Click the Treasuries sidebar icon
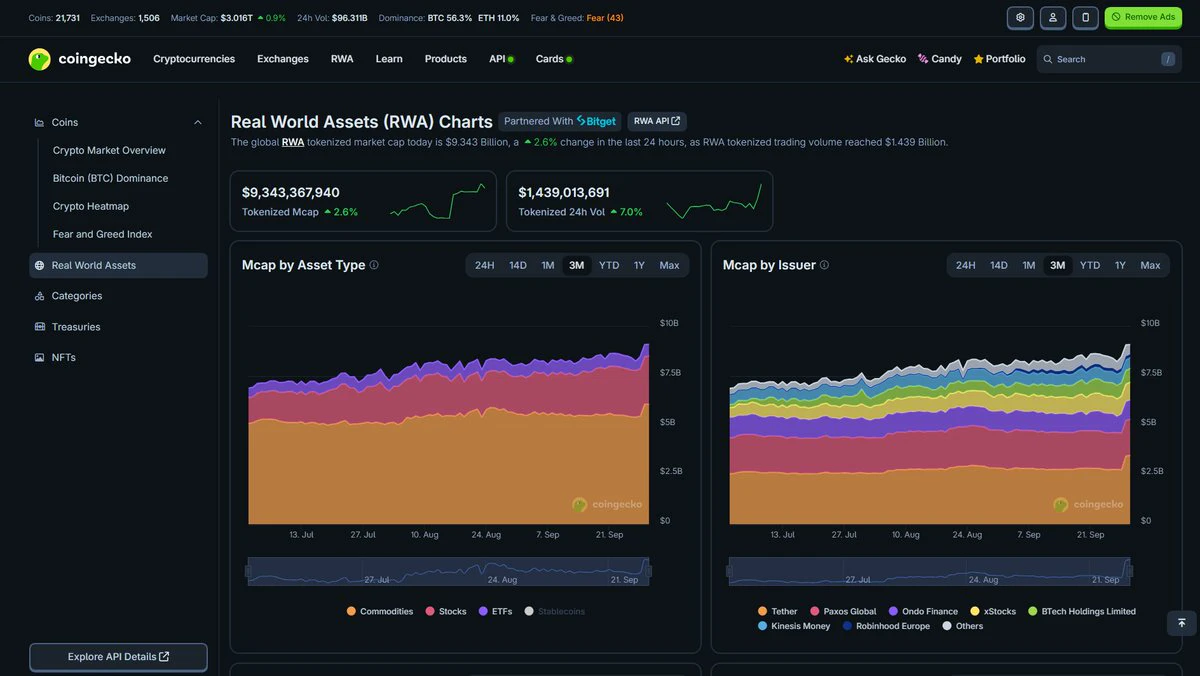The height and width of the screenshot is (676, 1200). click(39, 327)
